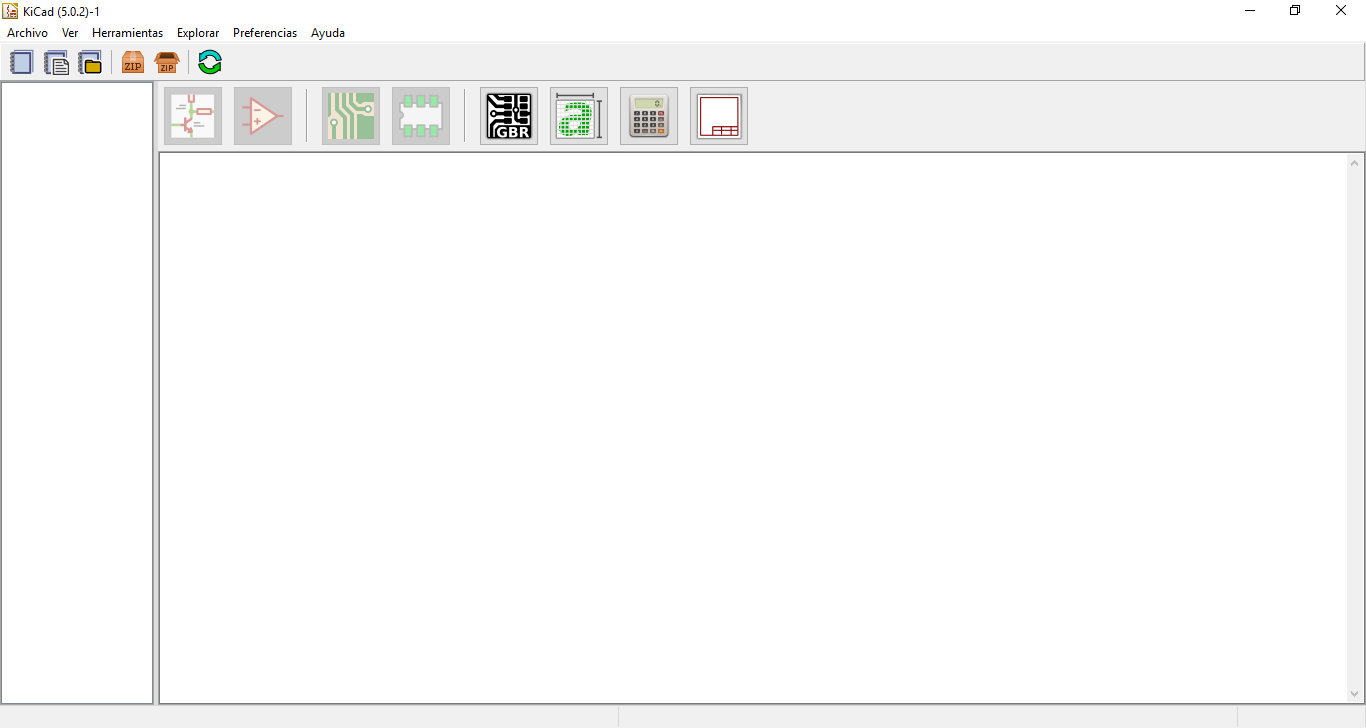The image size is (1366, 728).
Task: Open an existing project
Action: point(90,63)
